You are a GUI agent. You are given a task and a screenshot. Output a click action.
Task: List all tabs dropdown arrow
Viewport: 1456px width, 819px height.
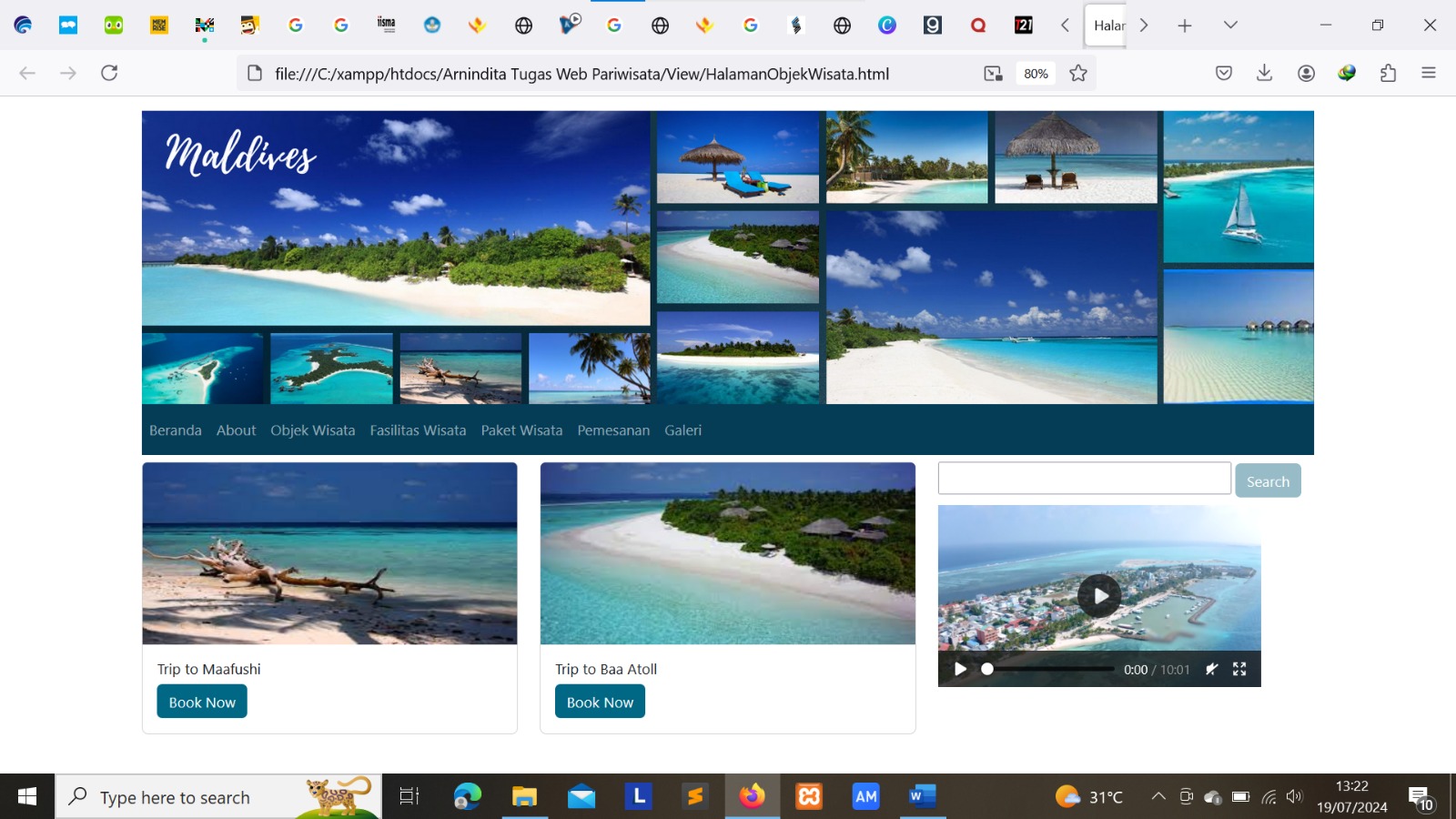coord(1230,25)
